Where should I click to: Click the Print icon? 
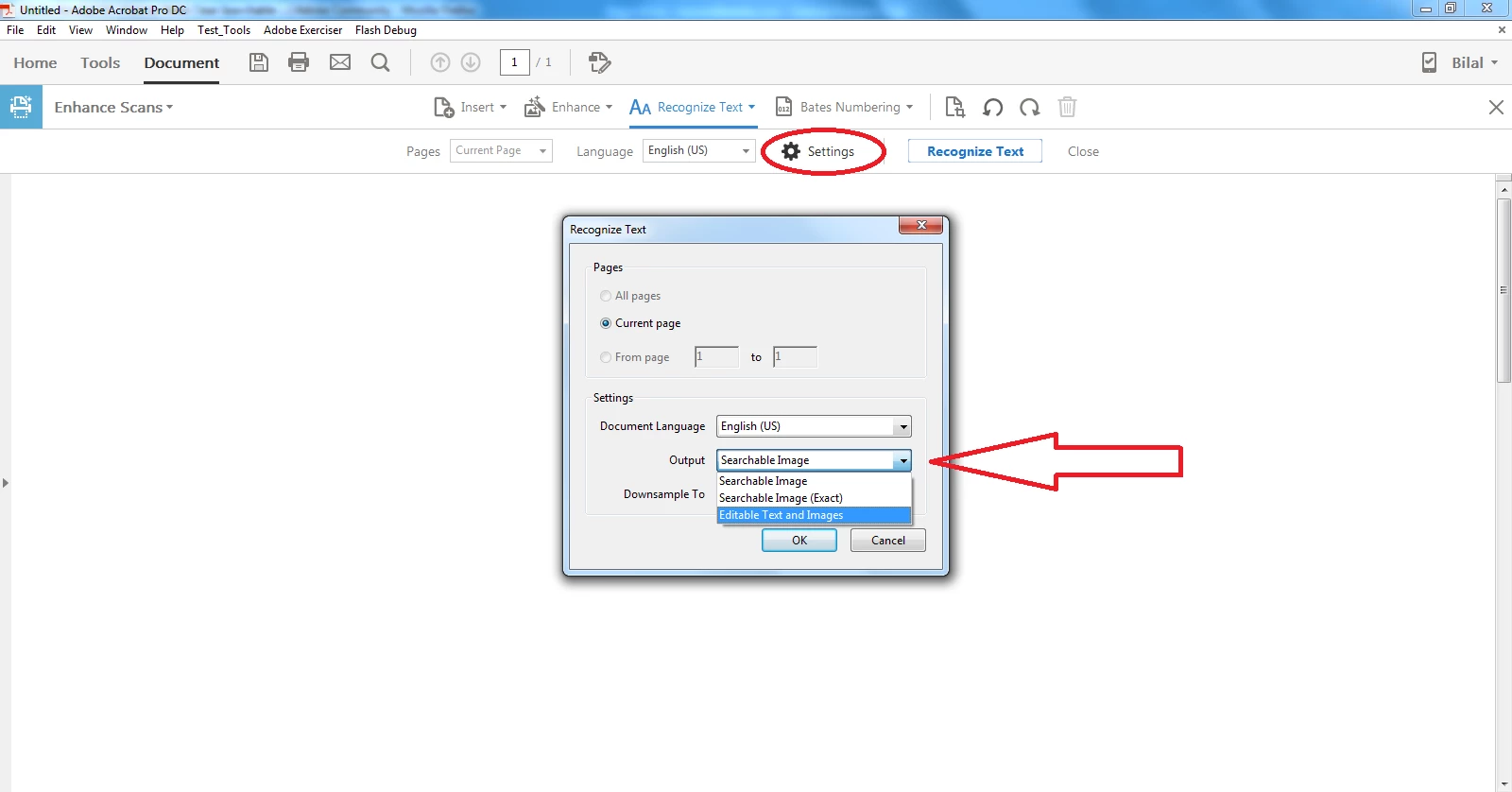pos(299,62)
